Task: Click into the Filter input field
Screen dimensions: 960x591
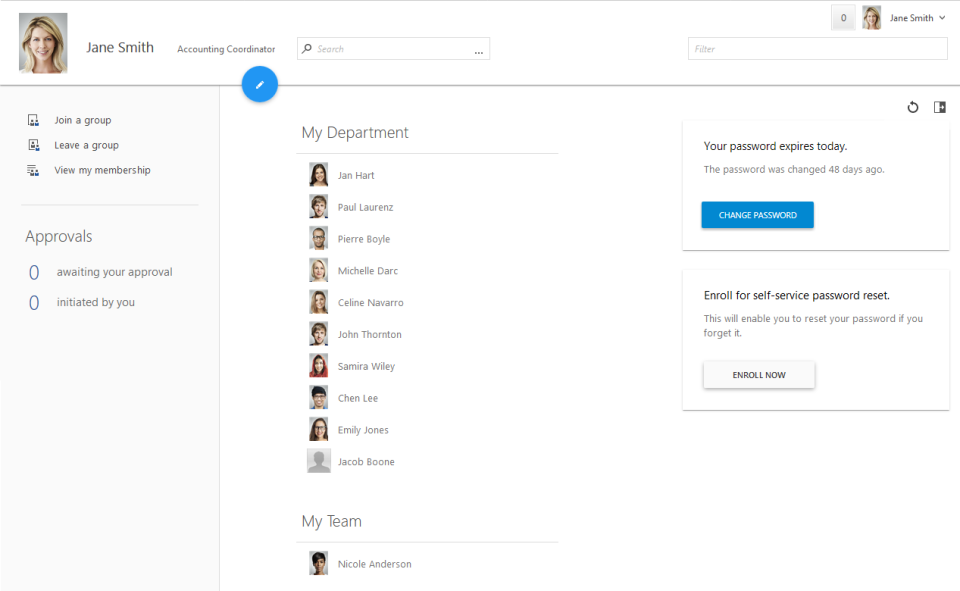Action: pyautogui.click(x=817, y=49)
